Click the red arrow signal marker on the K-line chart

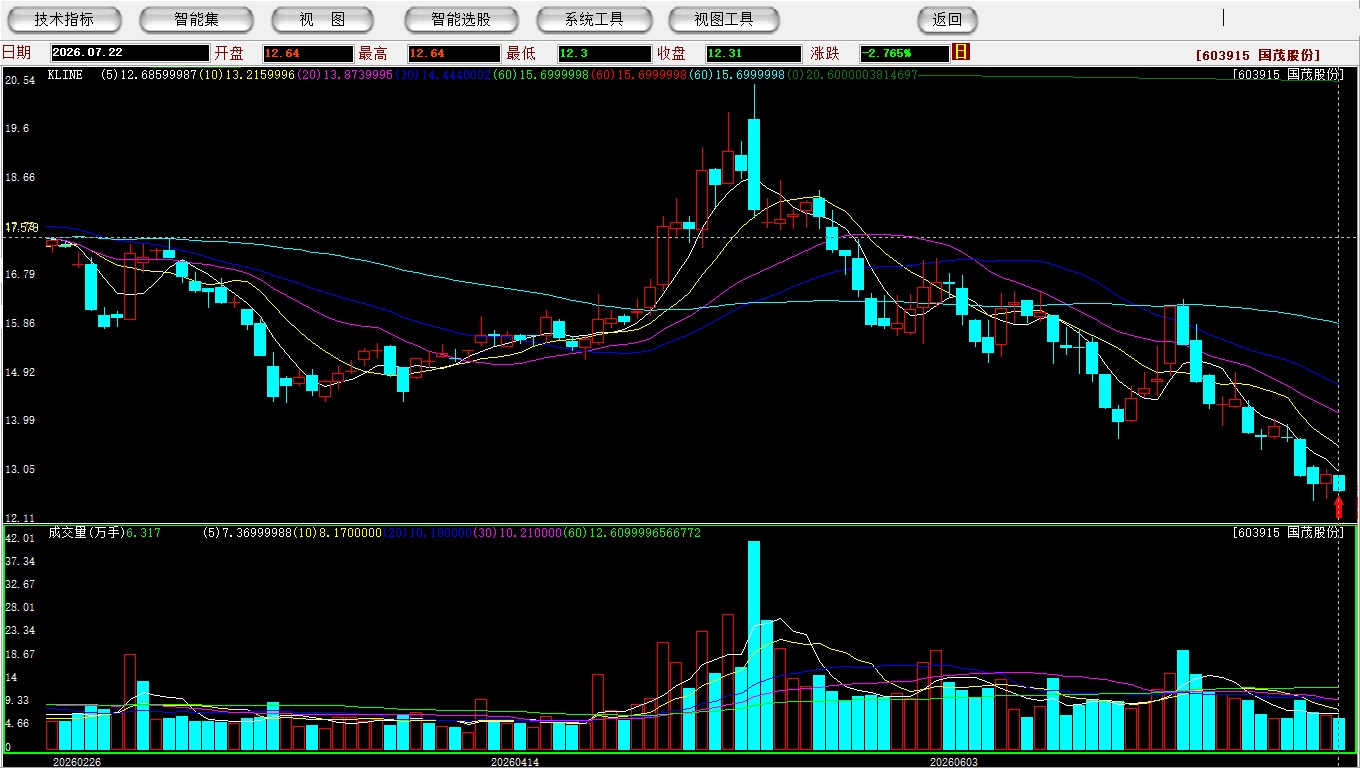coord(1339,506)
